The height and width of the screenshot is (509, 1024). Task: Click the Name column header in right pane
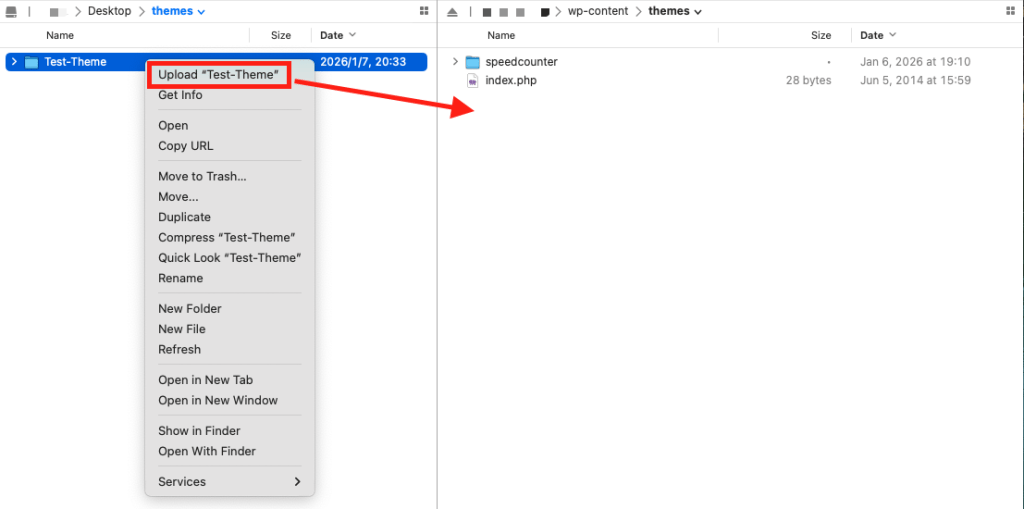(502, 35)
